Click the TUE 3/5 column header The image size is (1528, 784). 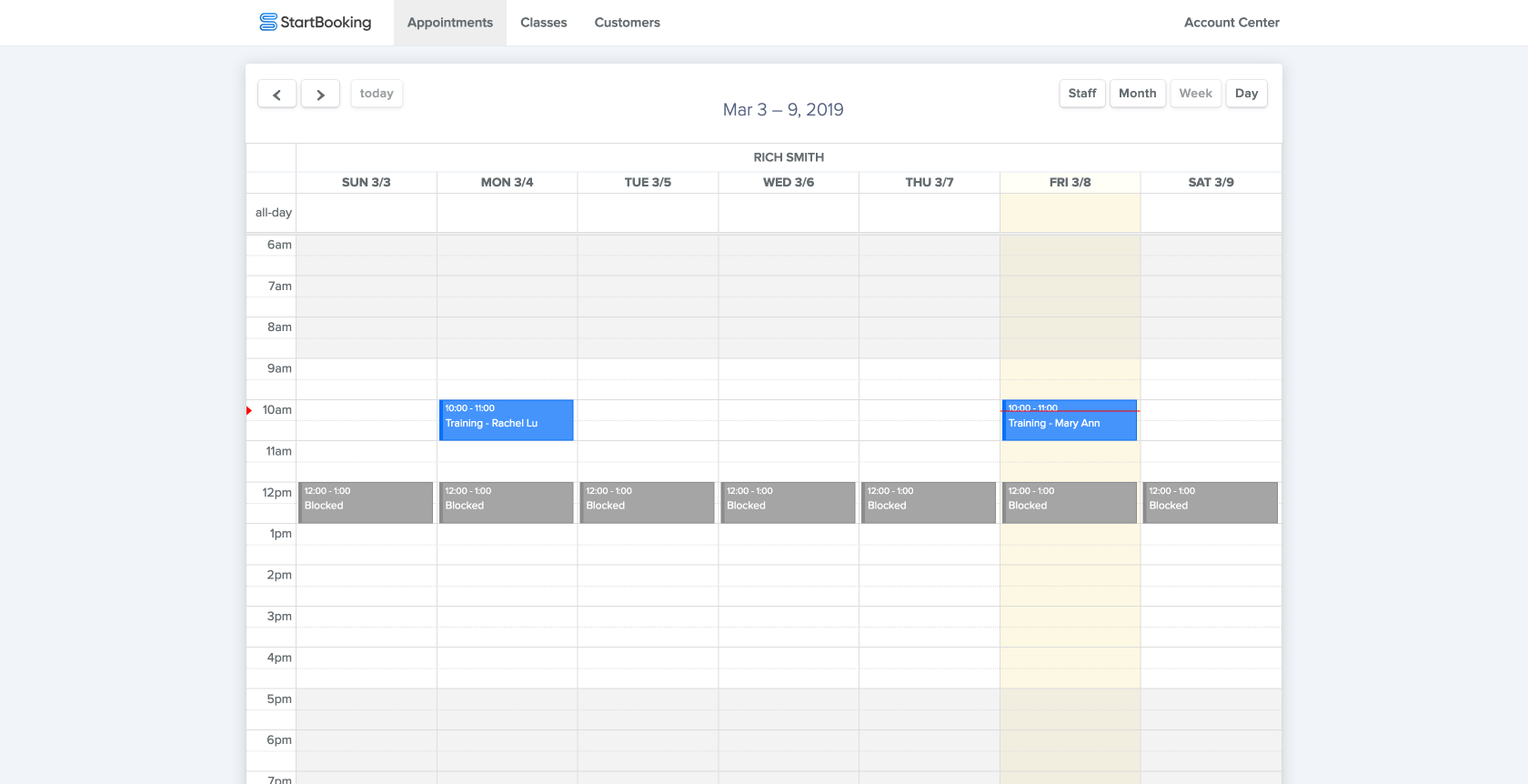point(648,183)
